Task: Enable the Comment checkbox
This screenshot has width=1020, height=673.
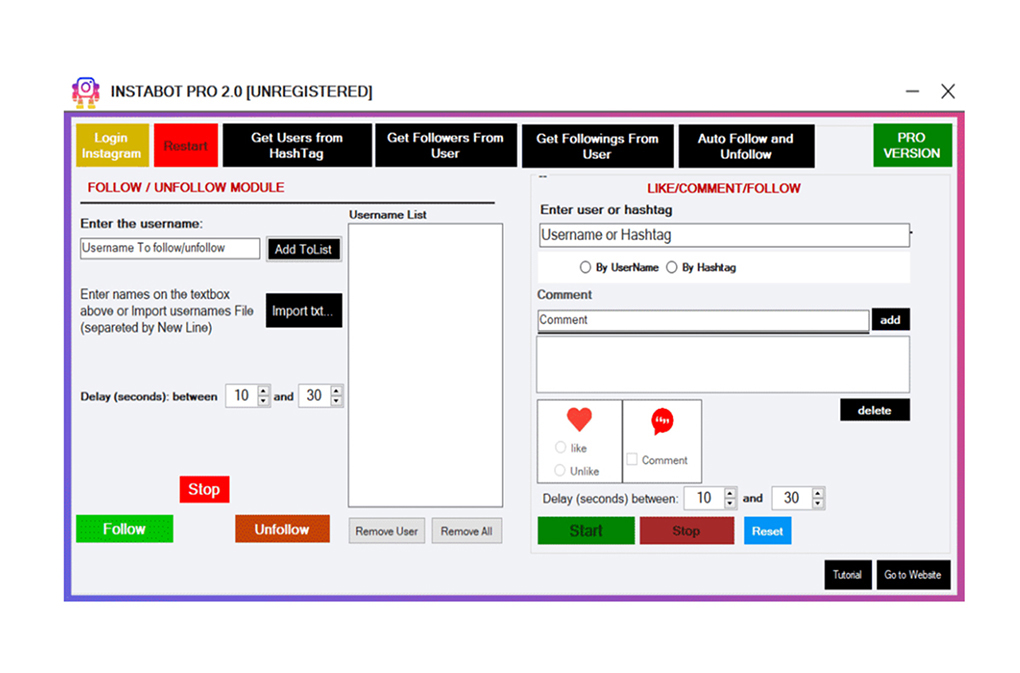Action: coord(632,459)
